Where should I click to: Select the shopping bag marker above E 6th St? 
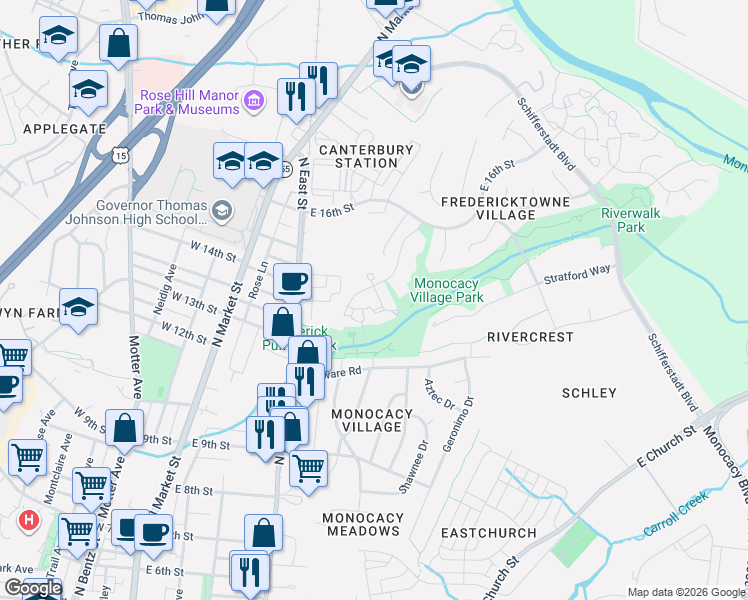pos(263,535)
